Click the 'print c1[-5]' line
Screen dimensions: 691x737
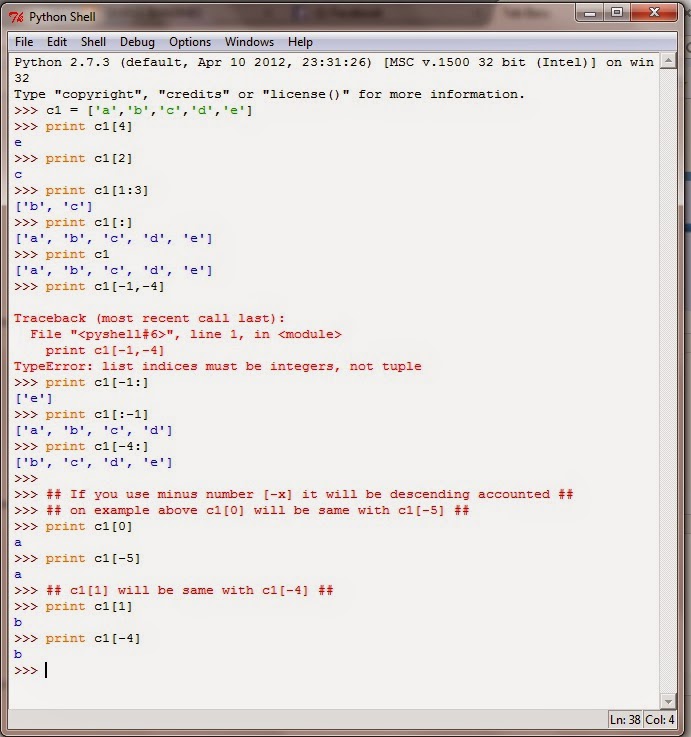93,558
